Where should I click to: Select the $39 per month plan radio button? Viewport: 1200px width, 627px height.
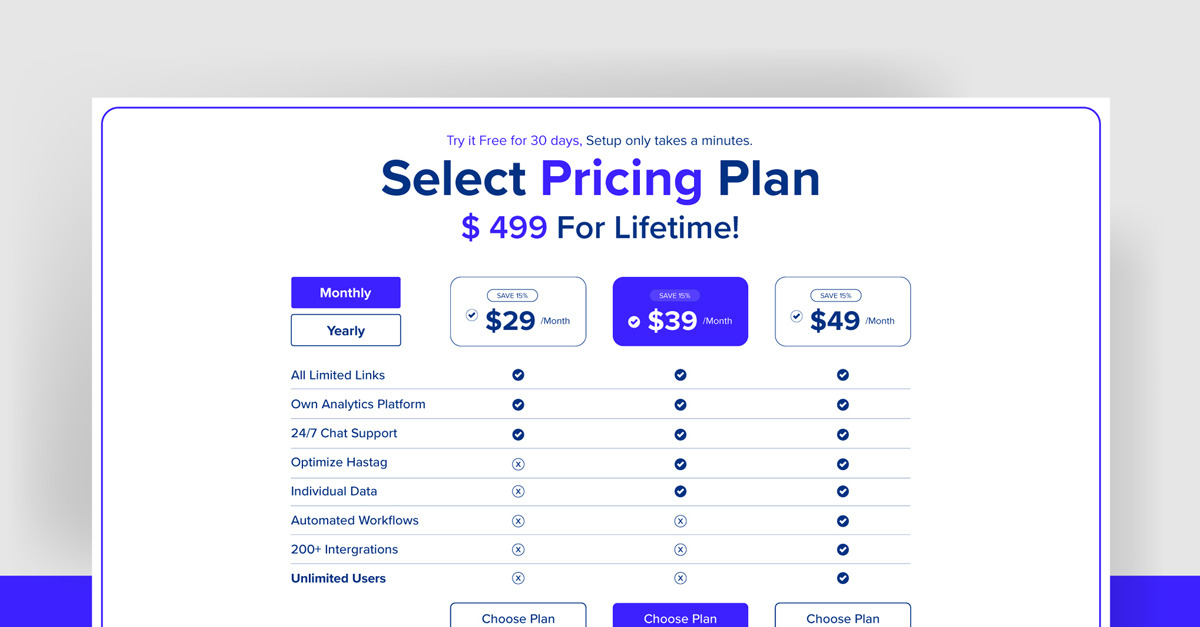(x=633, y=321)
